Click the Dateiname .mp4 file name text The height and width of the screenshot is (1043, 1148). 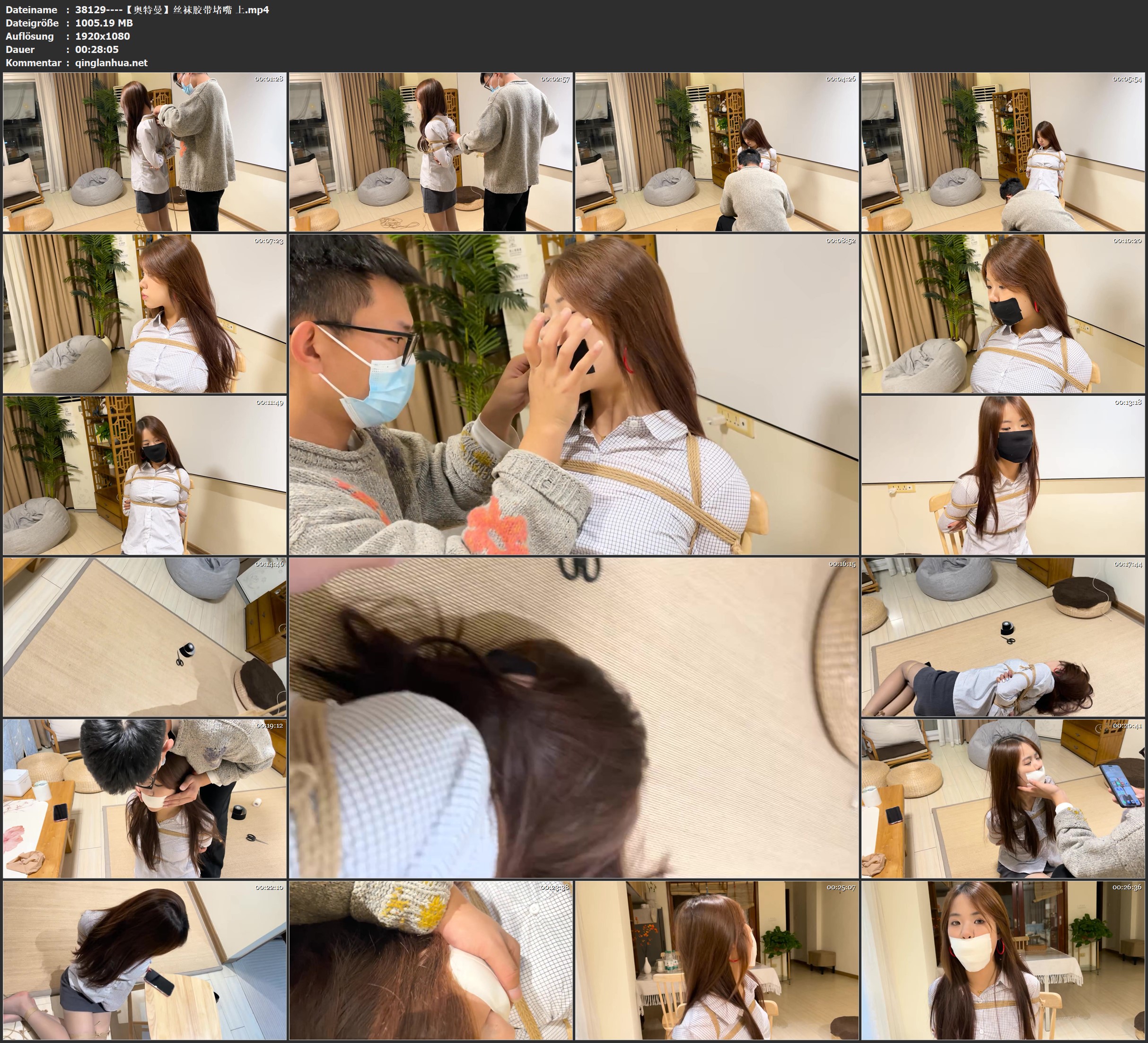click(x=172, y=9)
